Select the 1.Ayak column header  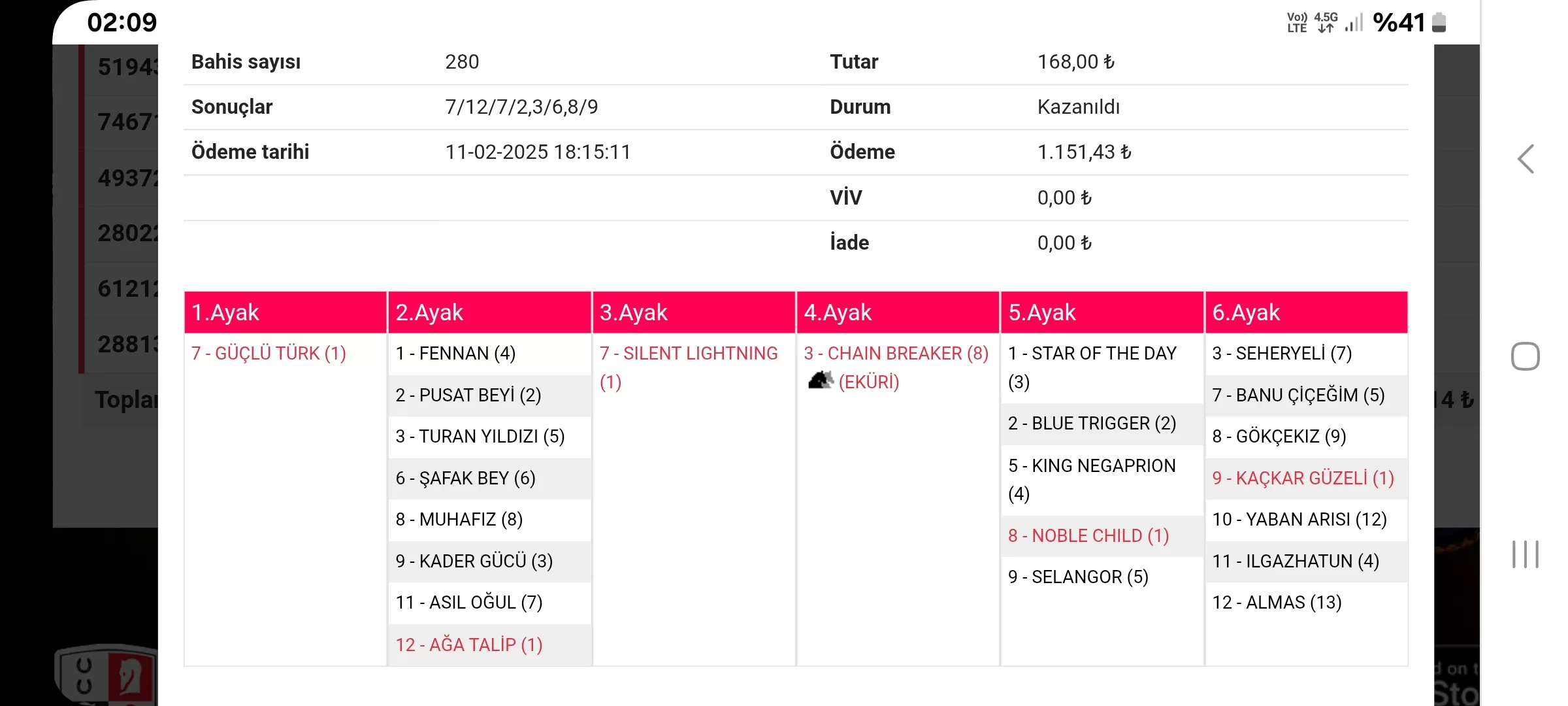[x=286, y=312]
